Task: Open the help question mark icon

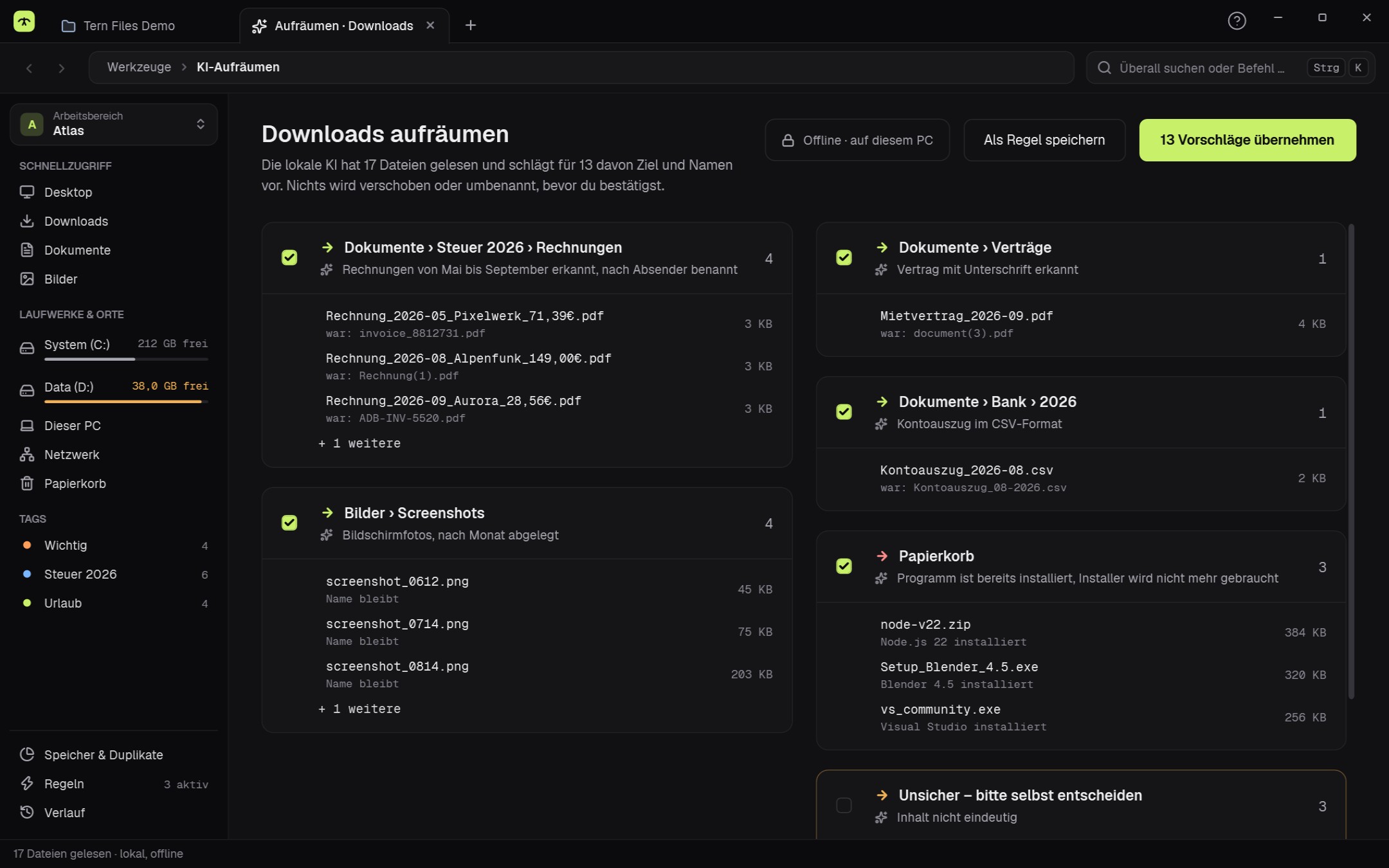Action: coord(1237,21)
